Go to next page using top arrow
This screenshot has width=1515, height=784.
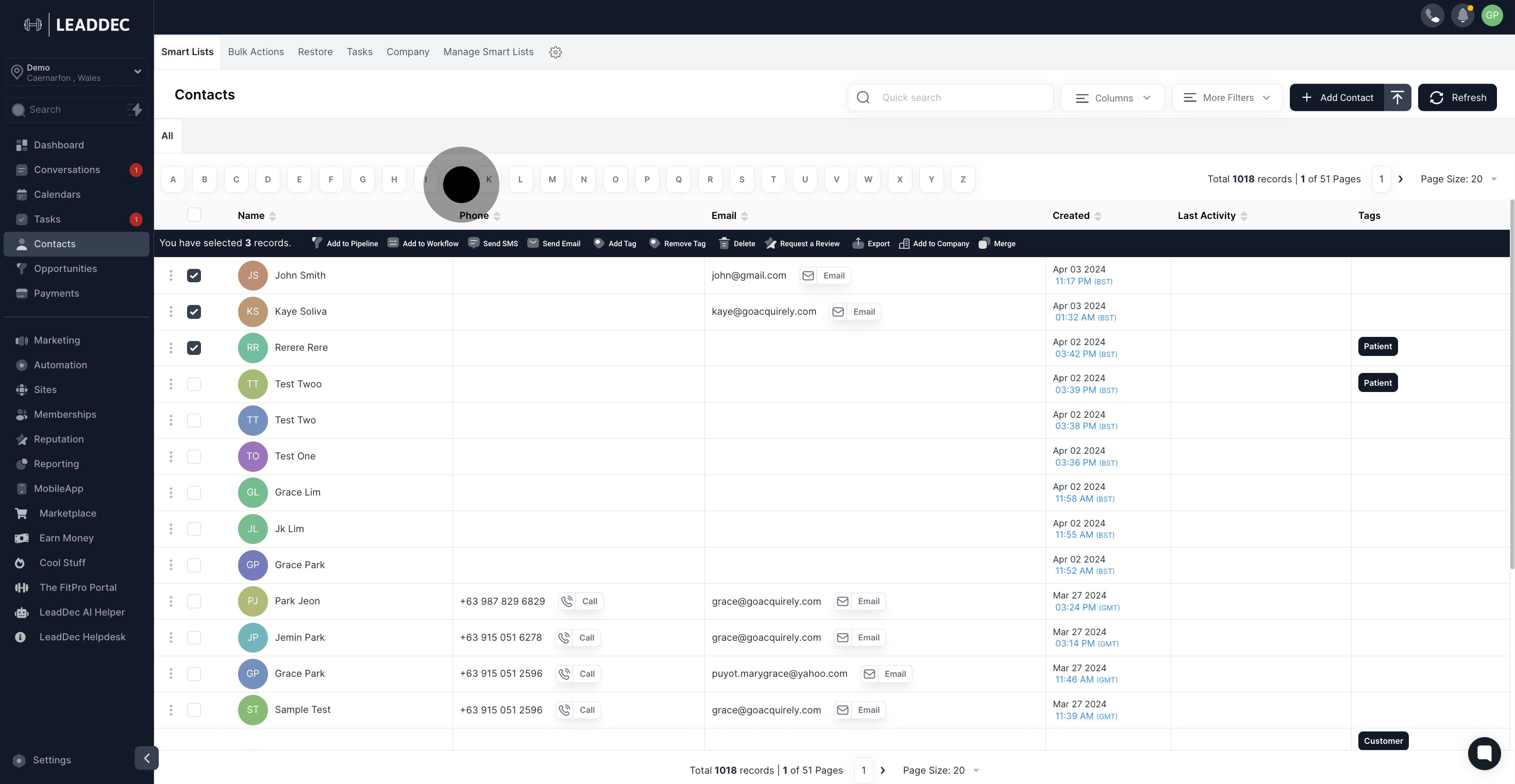point(1401,179)
